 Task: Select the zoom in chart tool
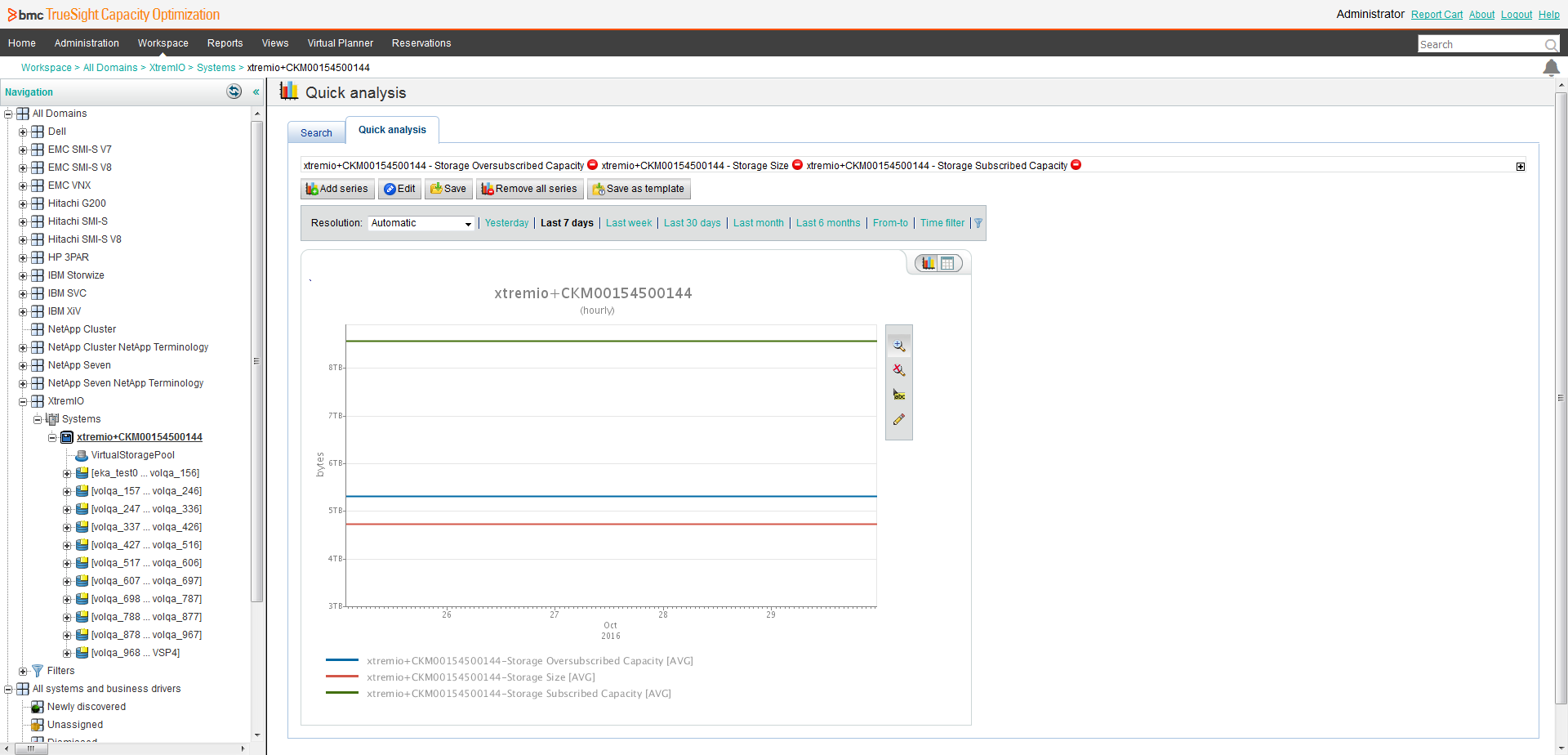(899, 346)
